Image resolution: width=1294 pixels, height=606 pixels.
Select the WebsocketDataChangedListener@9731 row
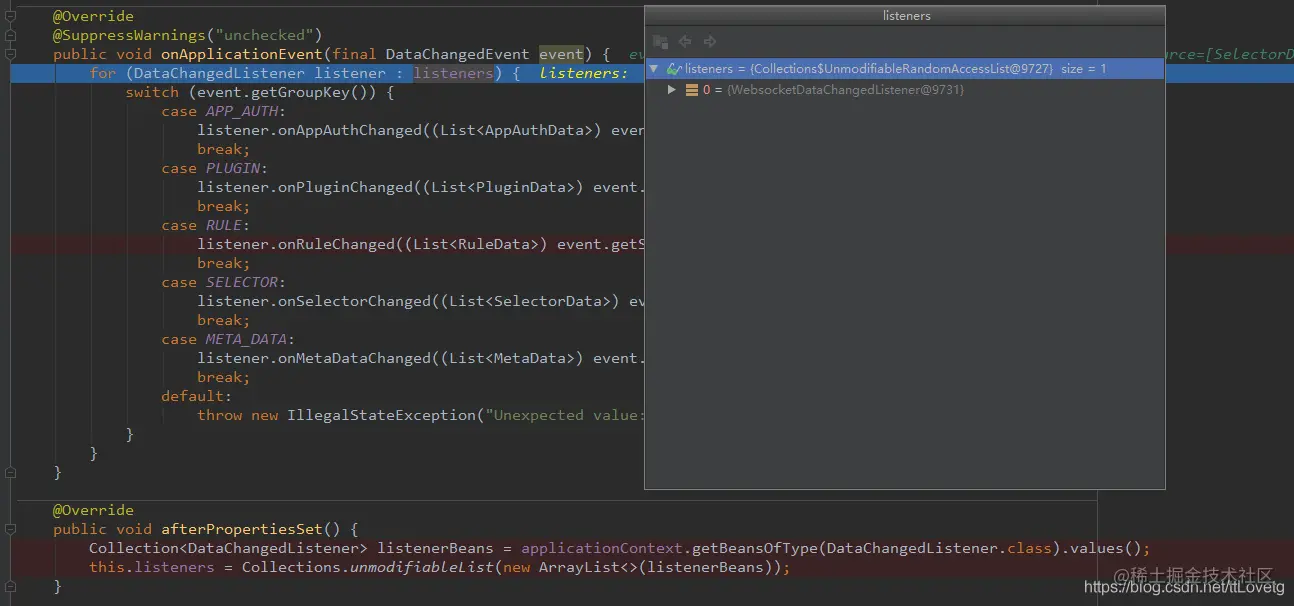click(905, 90)
